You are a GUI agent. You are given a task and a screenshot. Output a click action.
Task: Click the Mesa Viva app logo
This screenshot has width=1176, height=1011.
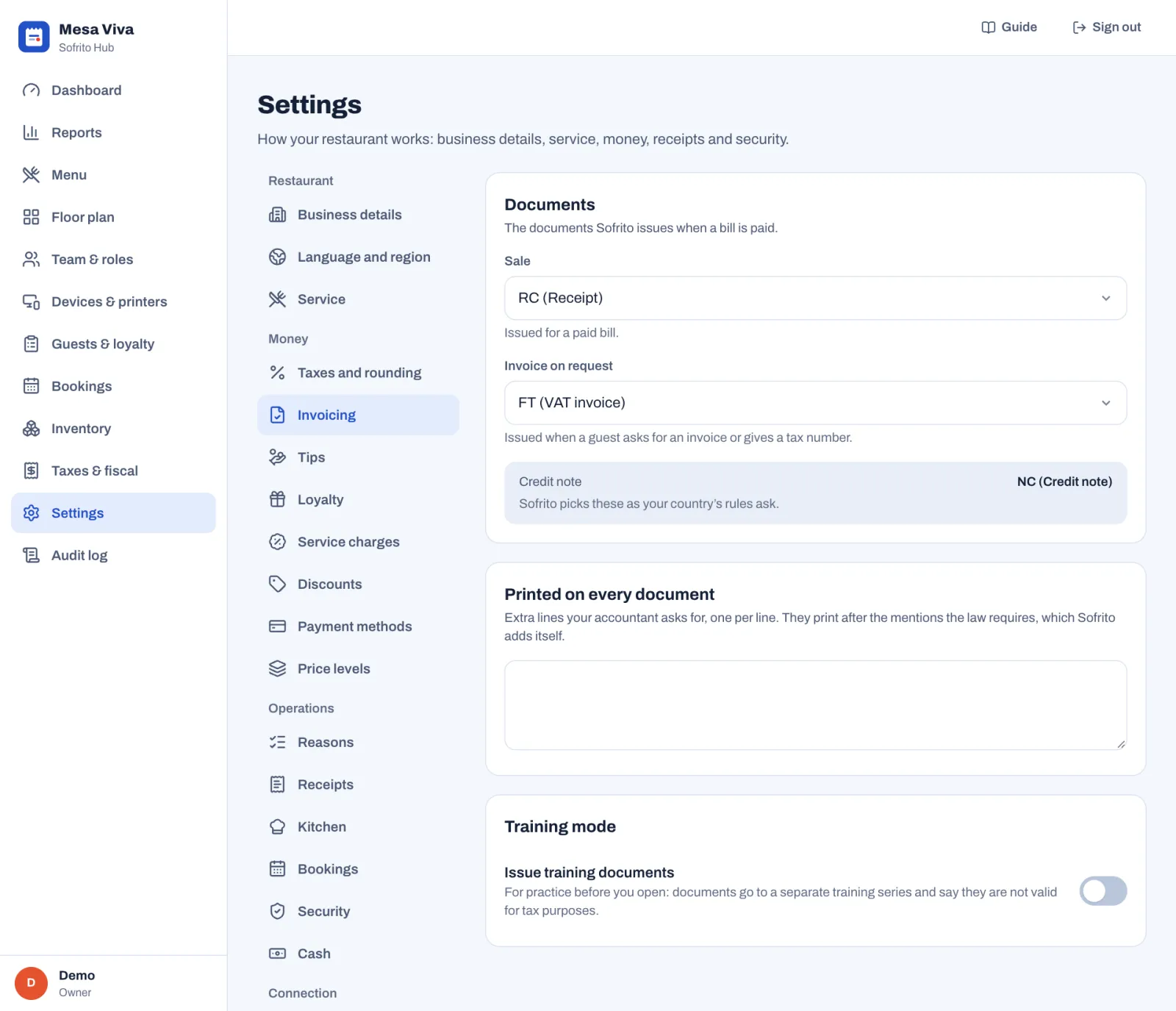point(34,37)
